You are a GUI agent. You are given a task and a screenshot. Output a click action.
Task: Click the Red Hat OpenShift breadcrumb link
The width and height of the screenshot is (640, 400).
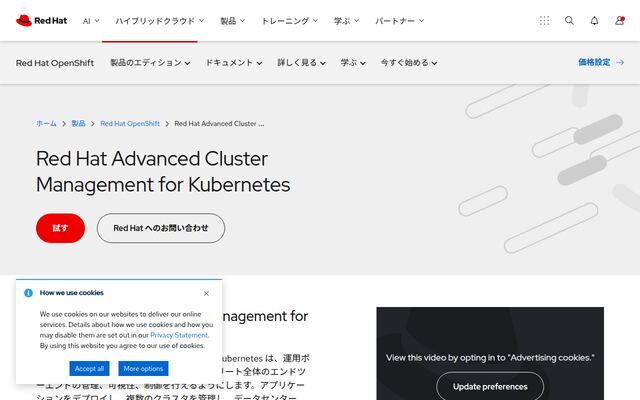tap(130, 124)
